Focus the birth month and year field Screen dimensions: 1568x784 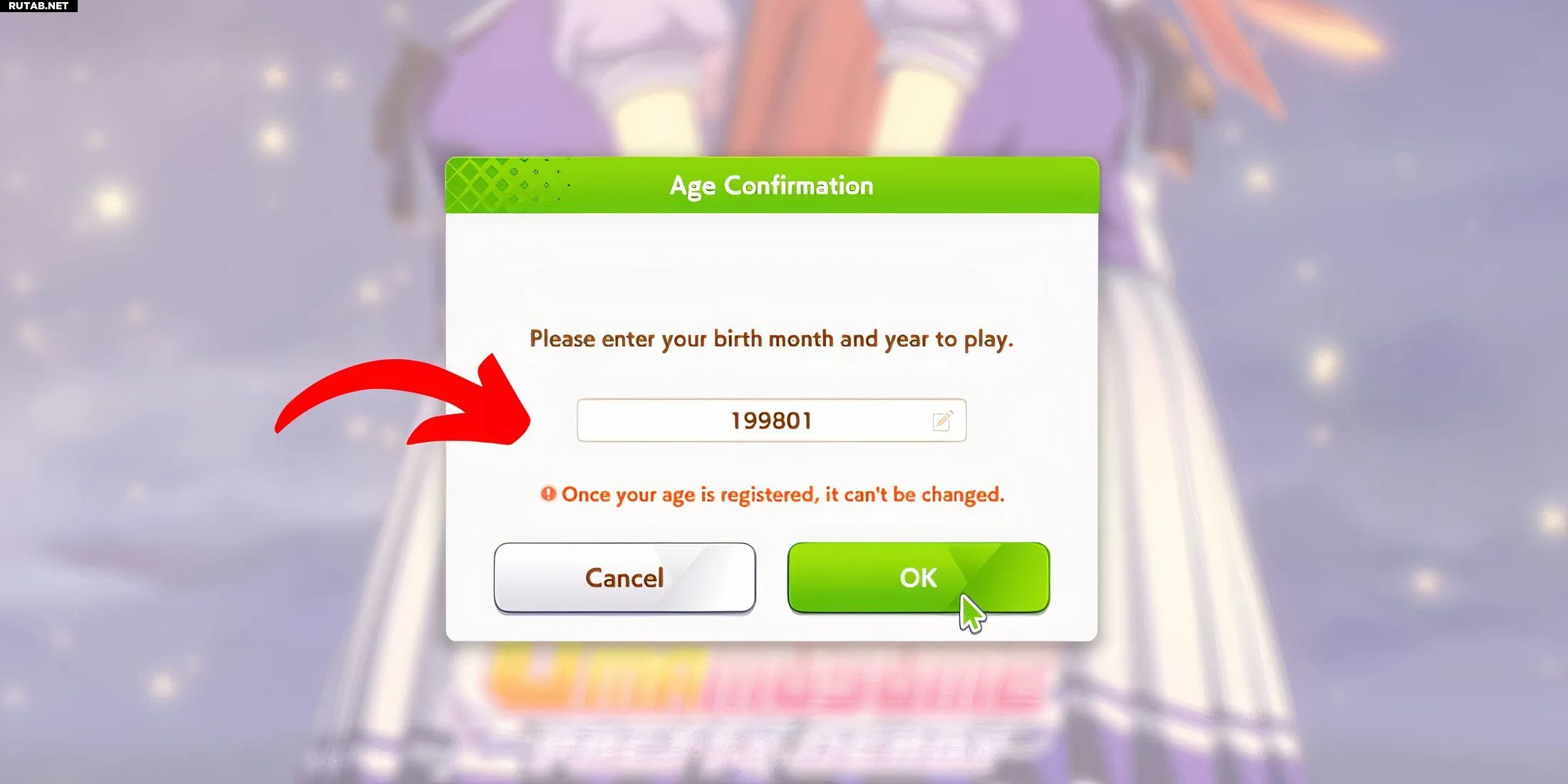(x=771, y=421)
